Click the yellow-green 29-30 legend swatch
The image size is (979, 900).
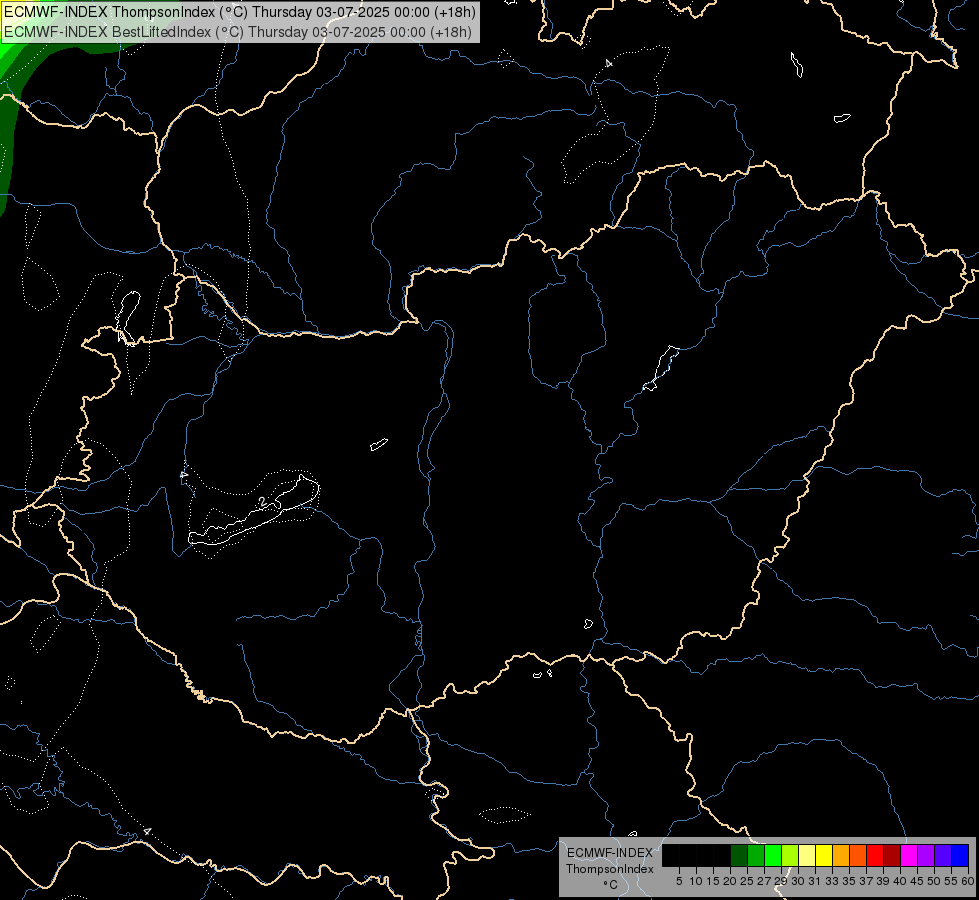pos(790,856)
